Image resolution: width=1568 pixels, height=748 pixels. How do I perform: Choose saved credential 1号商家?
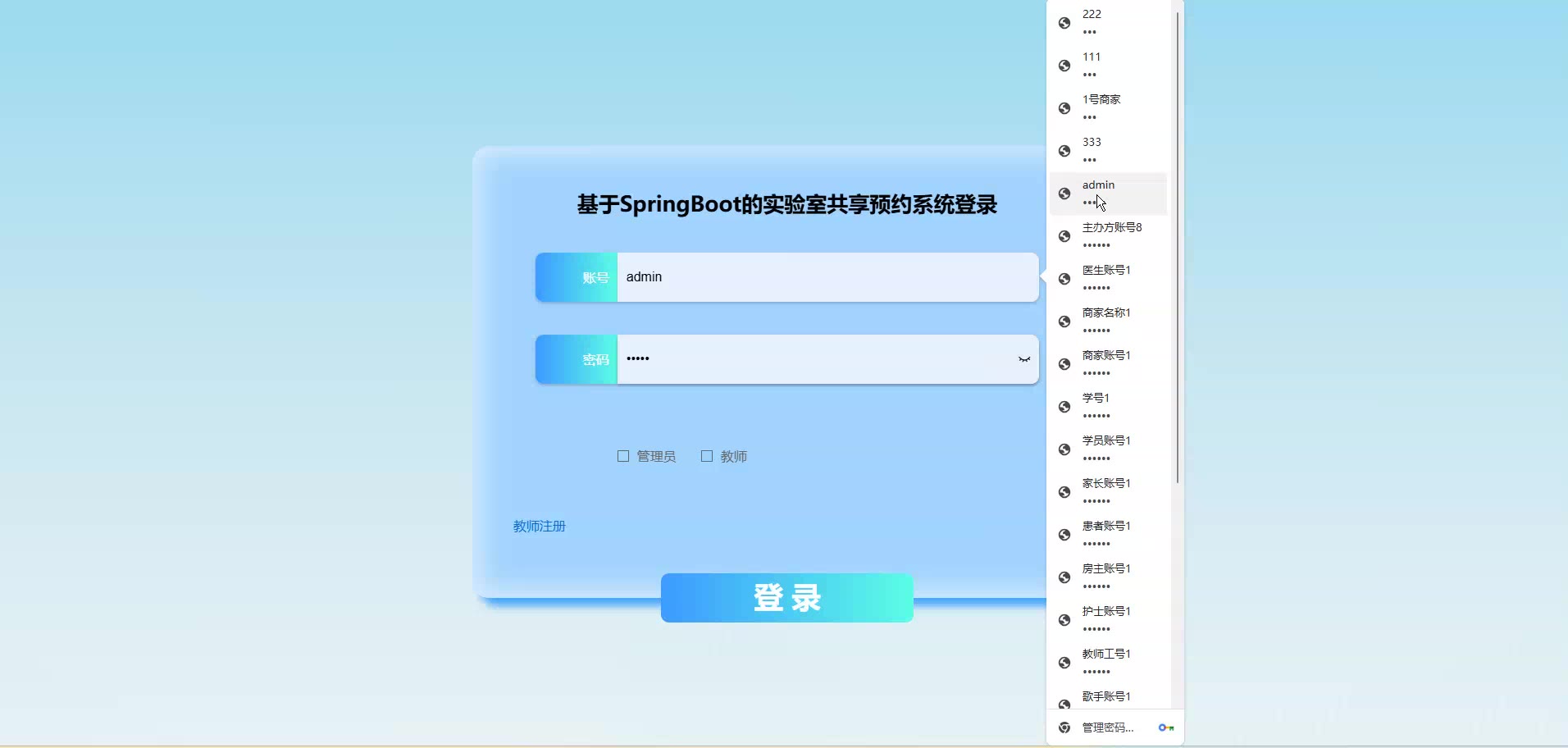pos(1109,108)
